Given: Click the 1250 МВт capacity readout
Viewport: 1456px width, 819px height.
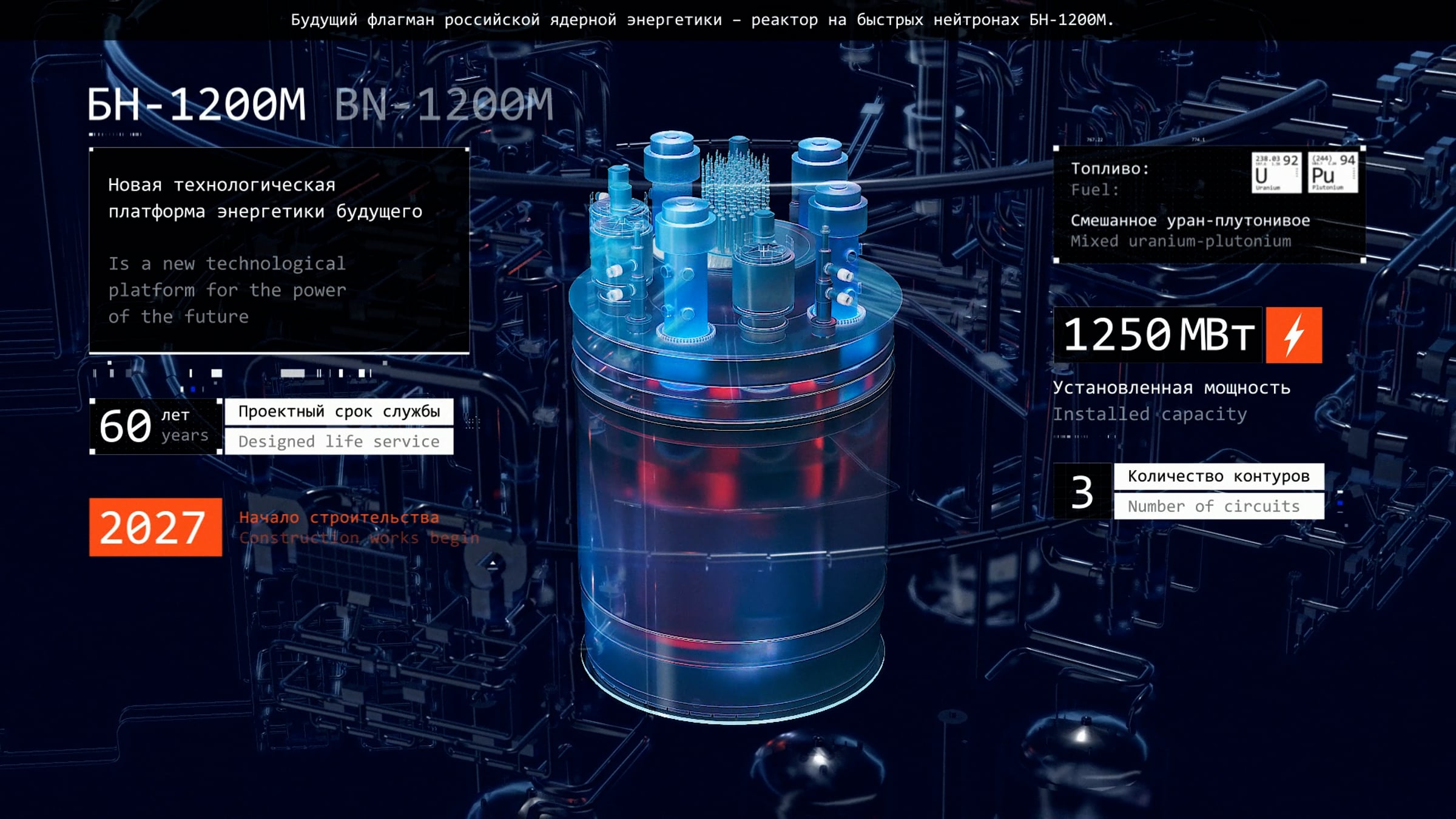Looking at the screenshot, I should click(1158, 335).
